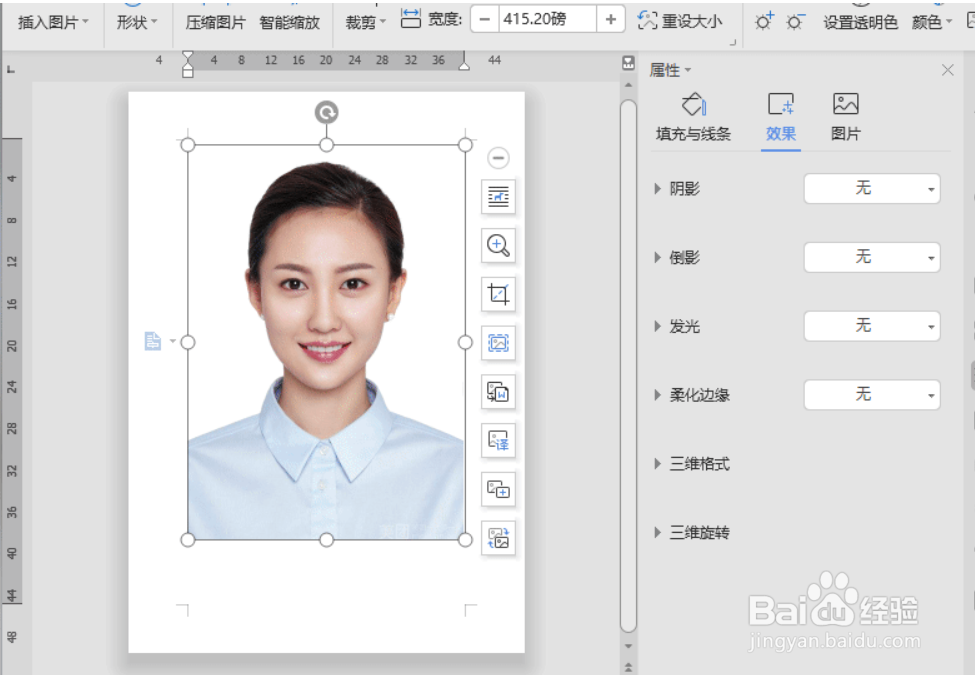Click the bottom-right corner resize handle
Image resolution: width=975 pixels, height=675 pixels.
click(x=465, y=540)
